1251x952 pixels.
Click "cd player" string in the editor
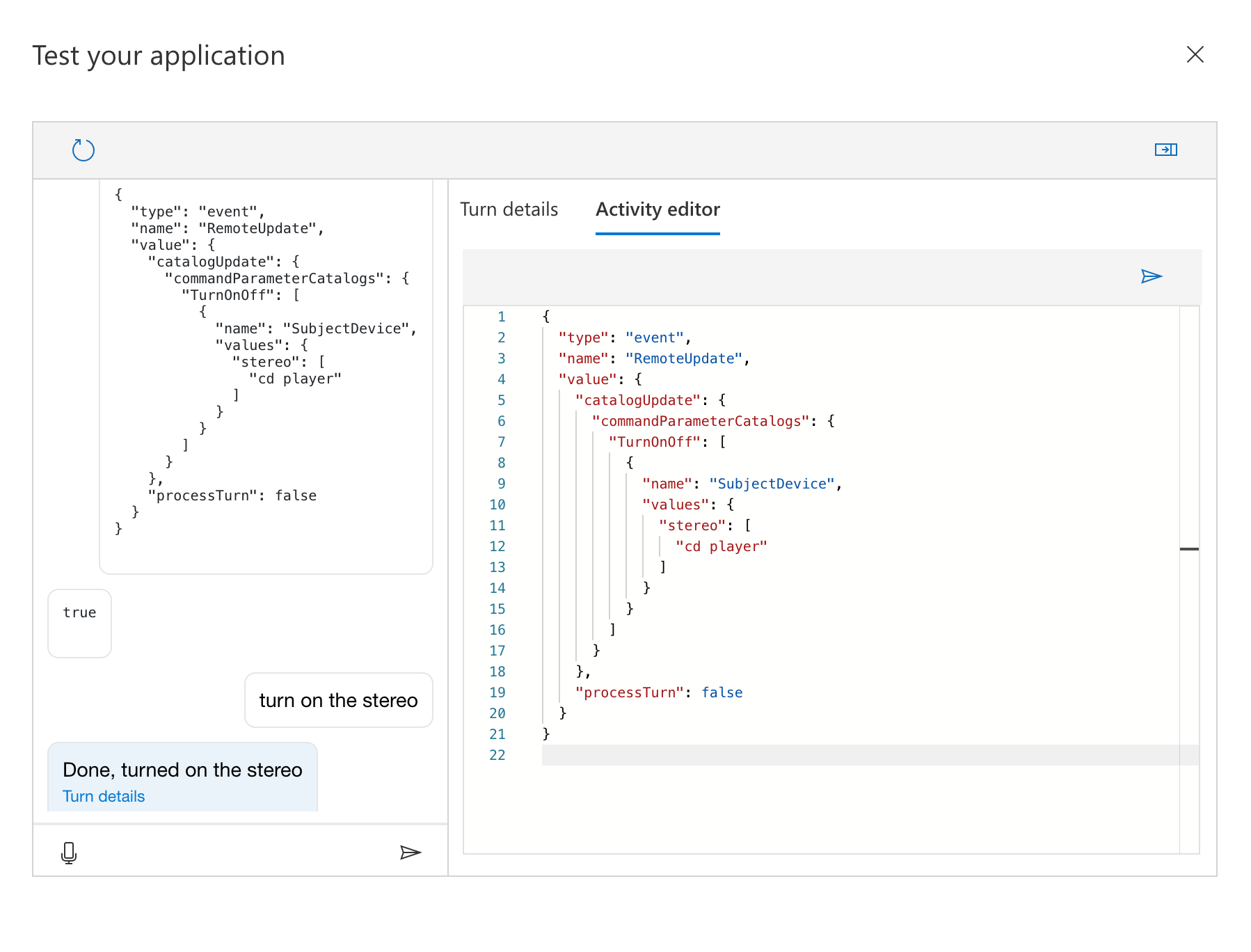coord(721,546)
